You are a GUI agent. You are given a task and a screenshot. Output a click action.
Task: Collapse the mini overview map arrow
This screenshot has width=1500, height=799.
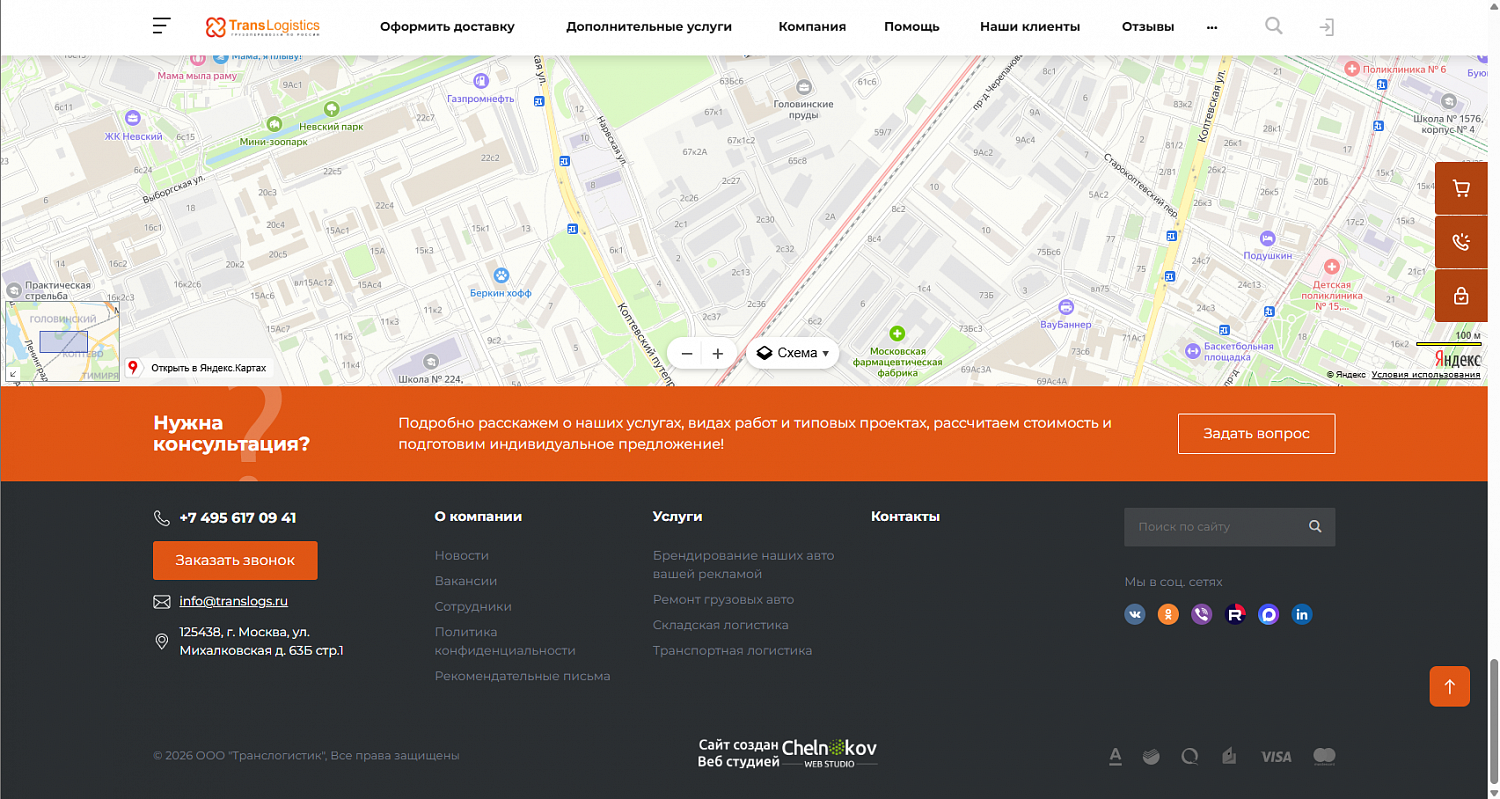click(x=12, y=374)
